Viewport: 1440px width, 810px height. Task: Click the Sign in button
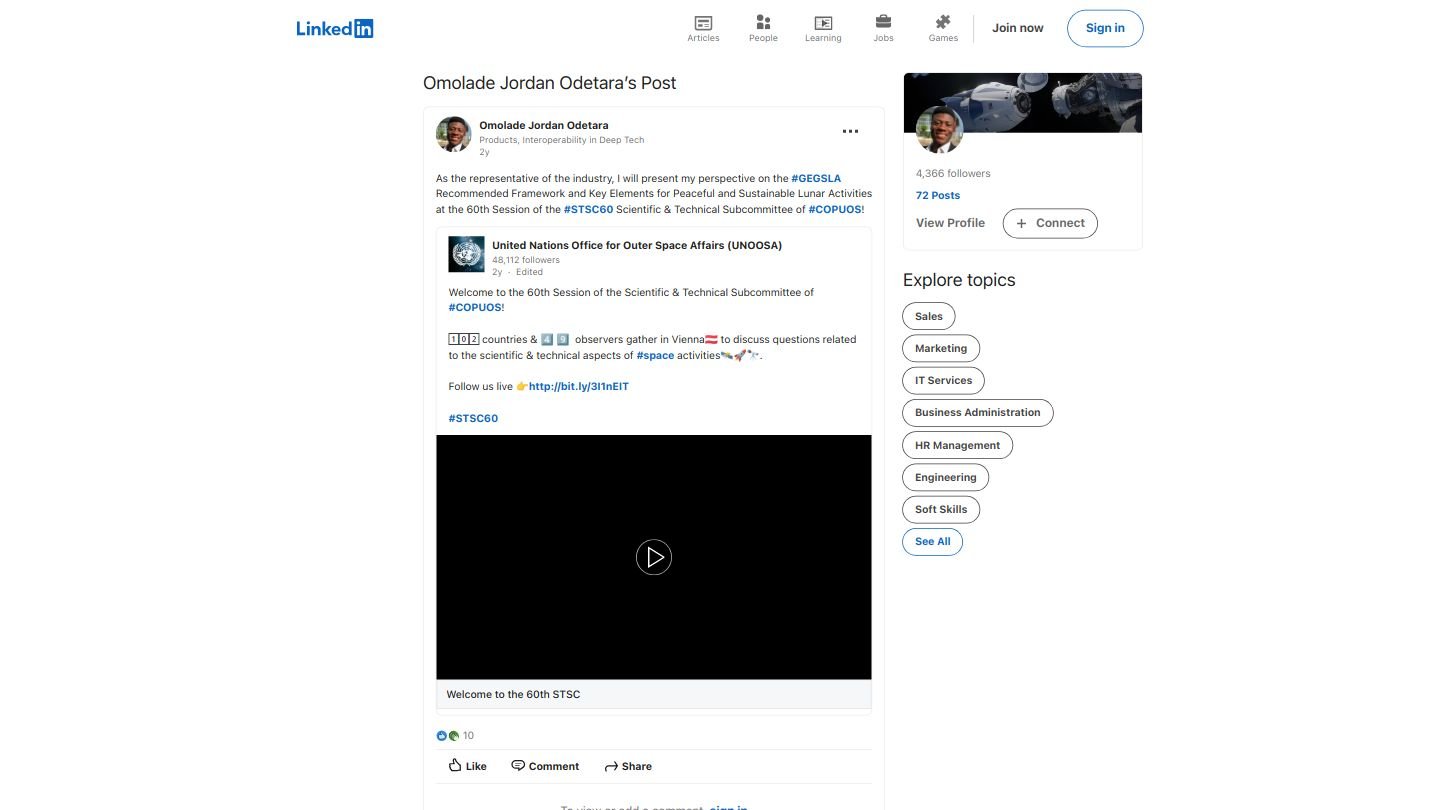click(1105, 28)
